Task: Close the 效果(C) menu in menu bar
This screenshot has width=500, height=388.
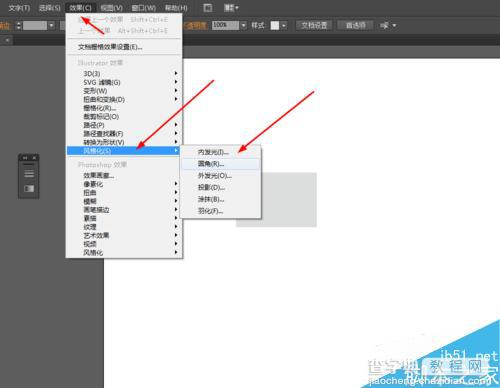Action: (80, 8)
